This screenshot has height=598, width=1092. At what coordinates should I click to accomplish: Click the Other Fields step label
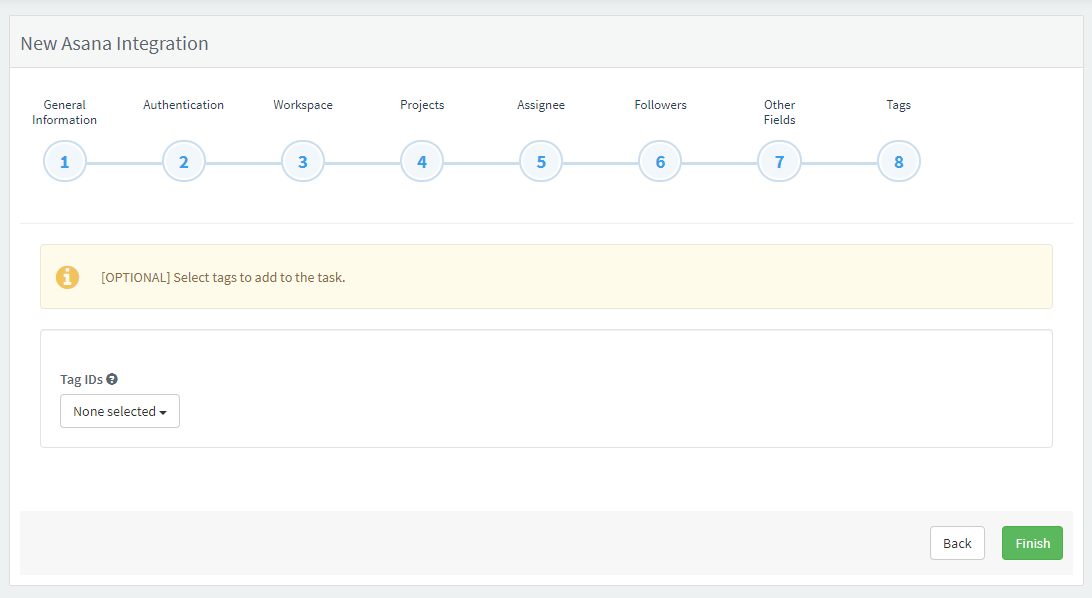(779, 112)
